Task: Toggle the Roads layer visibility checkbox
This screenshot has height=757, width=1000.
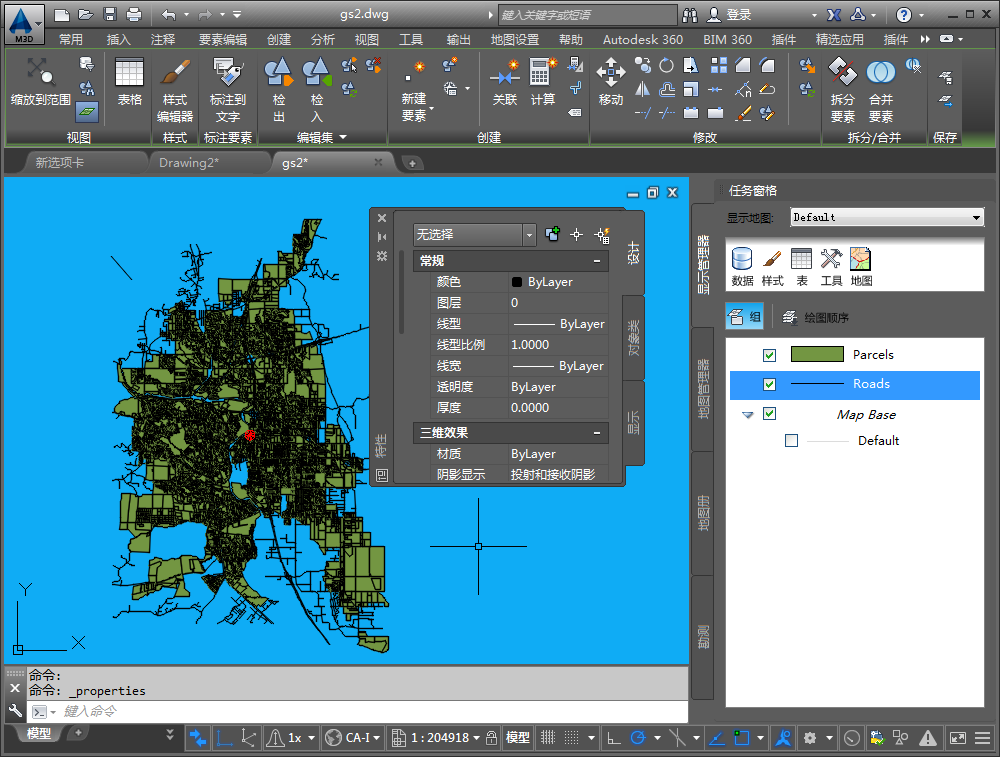Action: click(769, 384)
